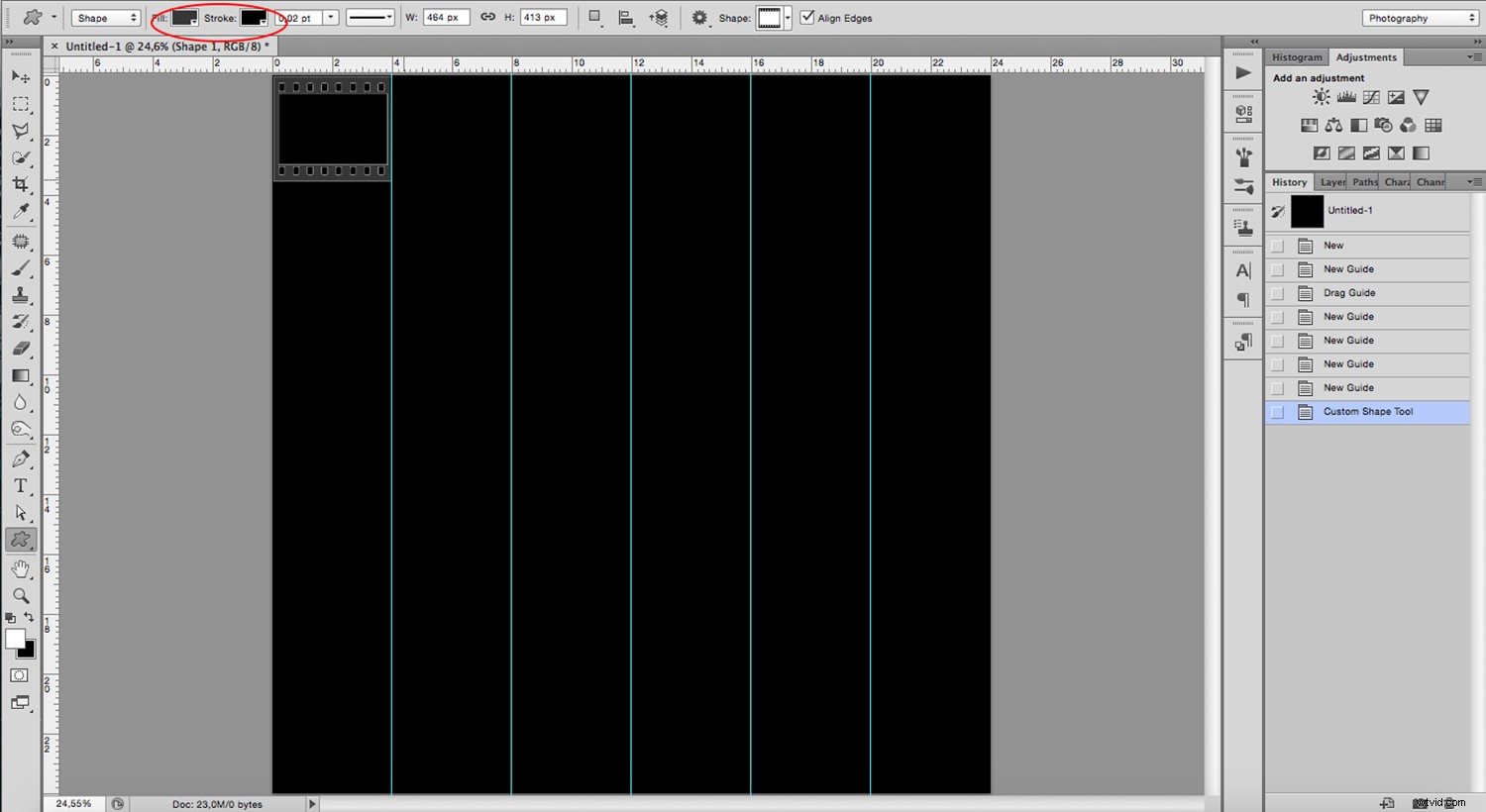This screenshot has width=1486, height=812.
Task: Open the Photography workspace selector
Action: (x=1419, y=17)
